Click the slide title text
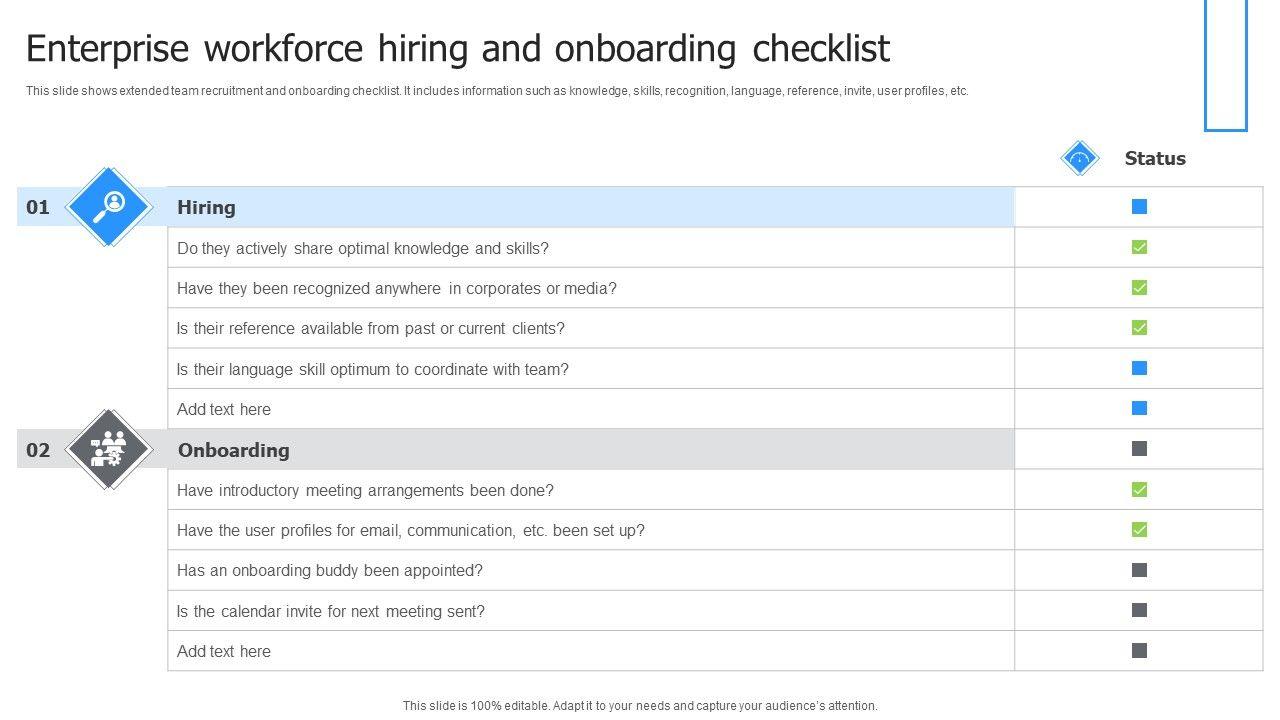This screenshot has width=1280, height=720. coord(457,48)
